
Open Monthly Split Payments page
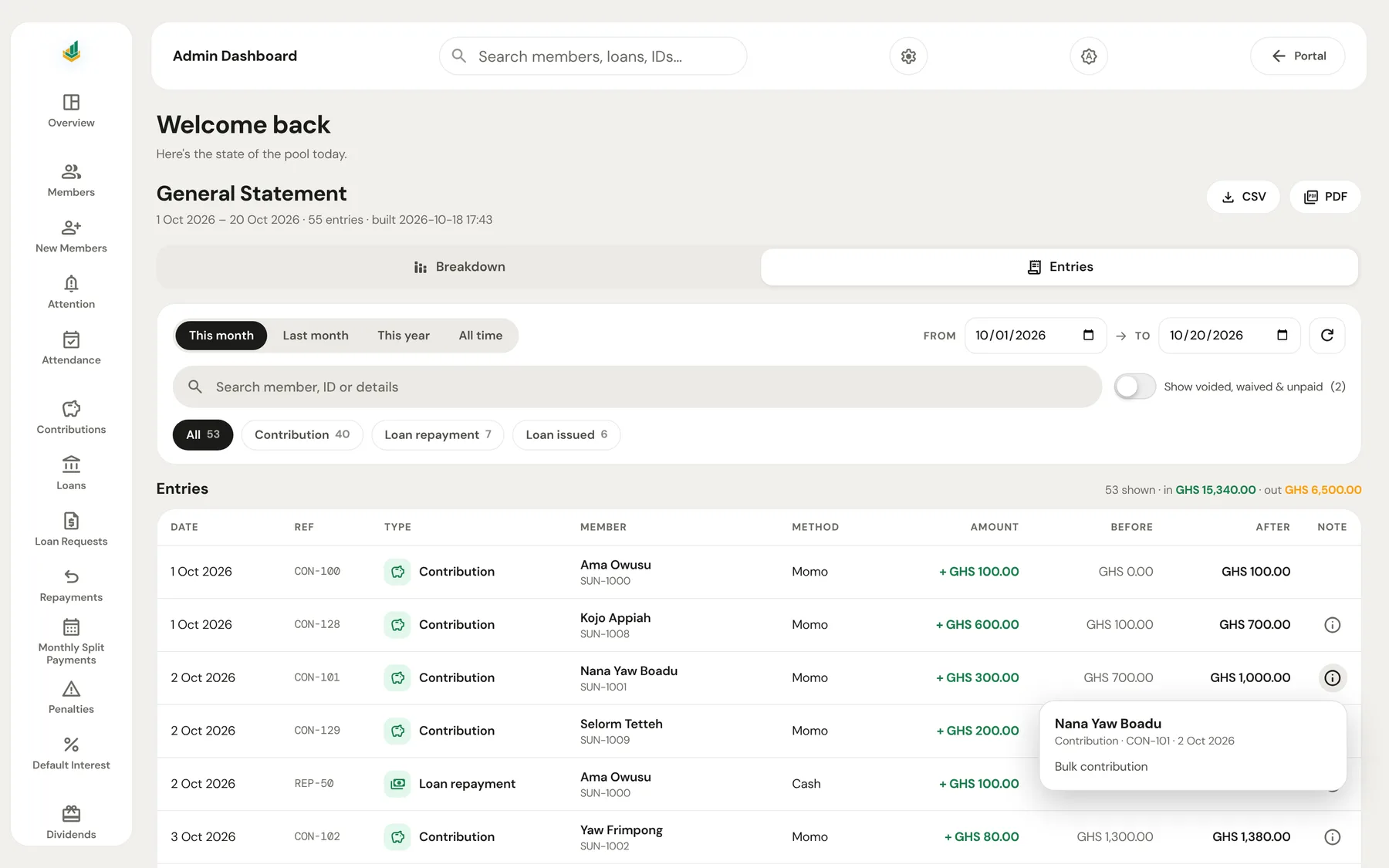[71, 642]
